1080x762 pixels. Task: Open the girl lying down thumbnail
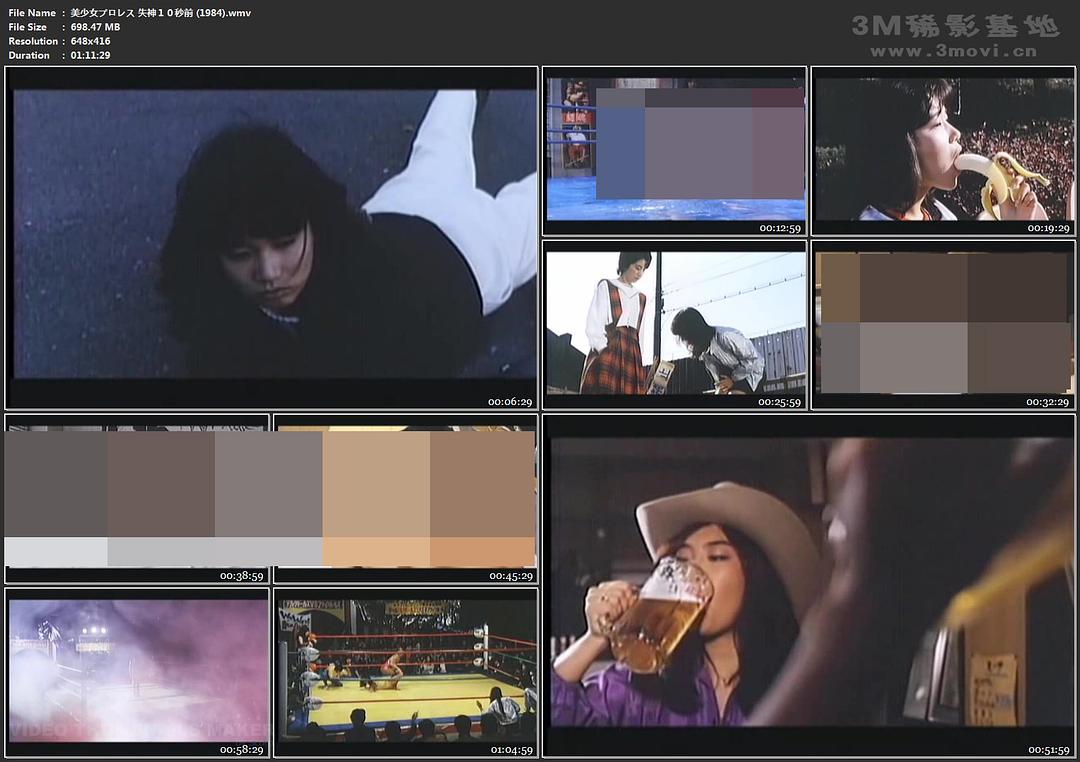click(271, 238)
